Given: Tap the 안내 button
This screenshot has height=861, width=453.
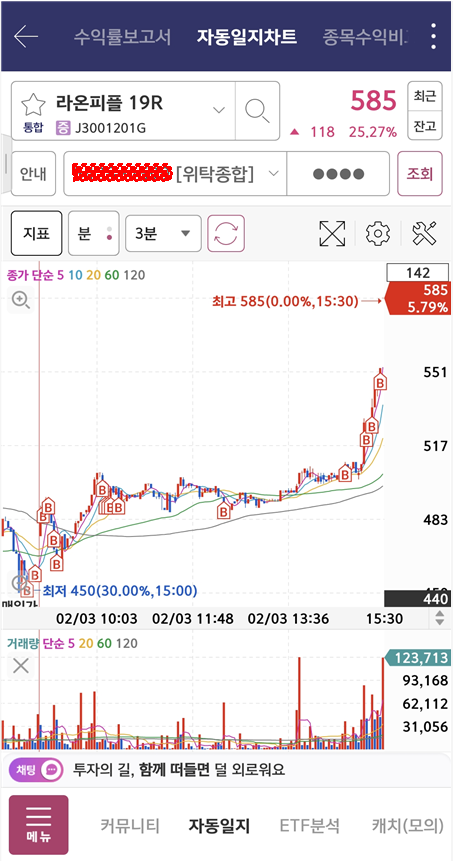Looking at the screenshot, I should coord(33,174).
